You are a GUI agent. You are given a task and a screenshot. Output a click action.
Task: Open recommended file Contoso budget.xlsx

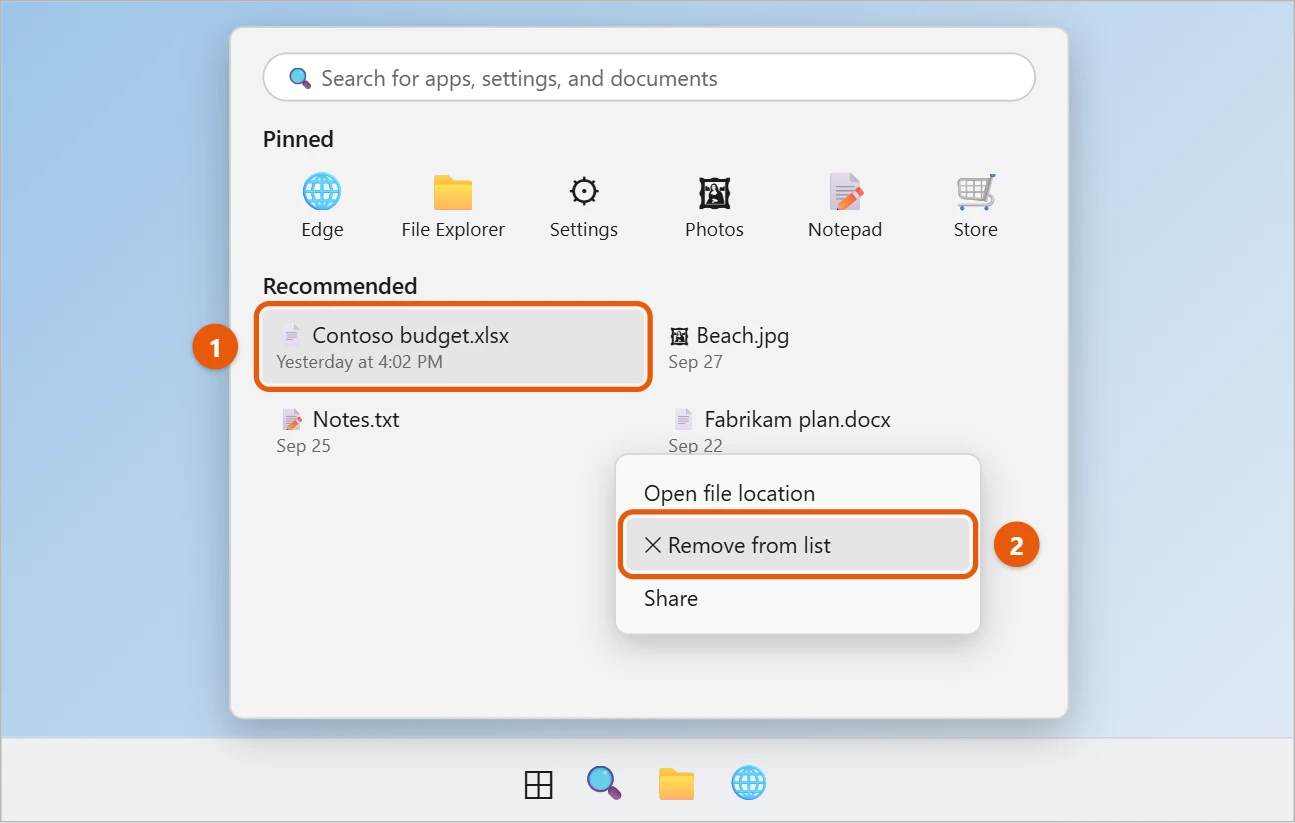click(454, 347)
